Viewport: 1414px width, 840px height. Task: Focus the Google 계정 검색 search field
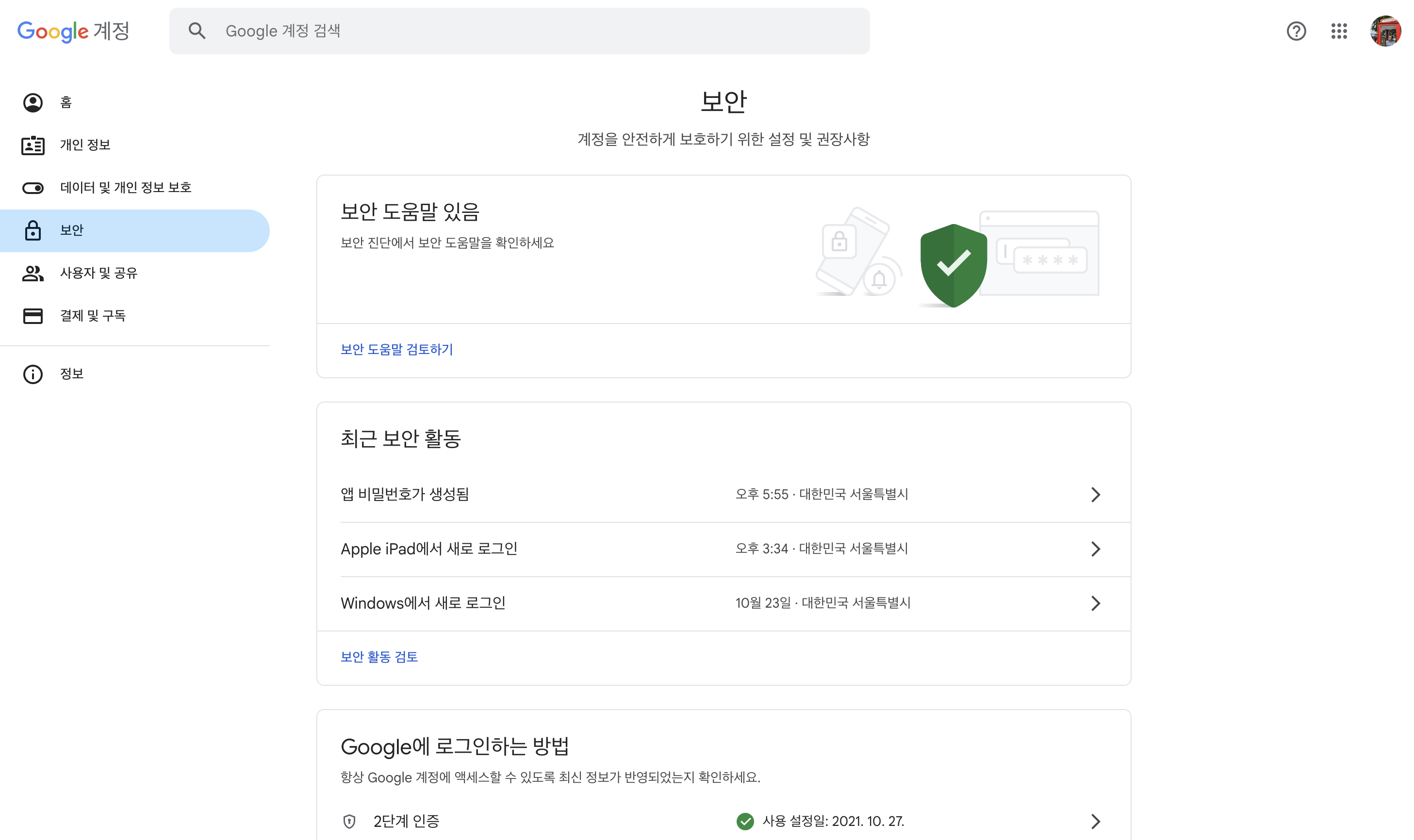pyautogui.click(x=519, y=31)
